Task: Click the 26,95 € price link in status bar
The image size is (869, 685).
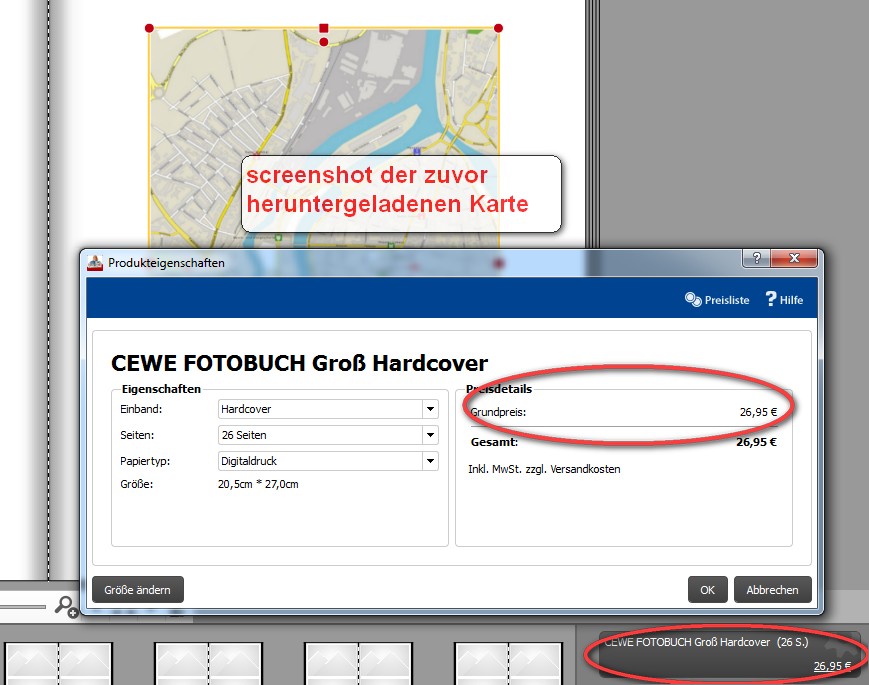Action: pos(832,666)
